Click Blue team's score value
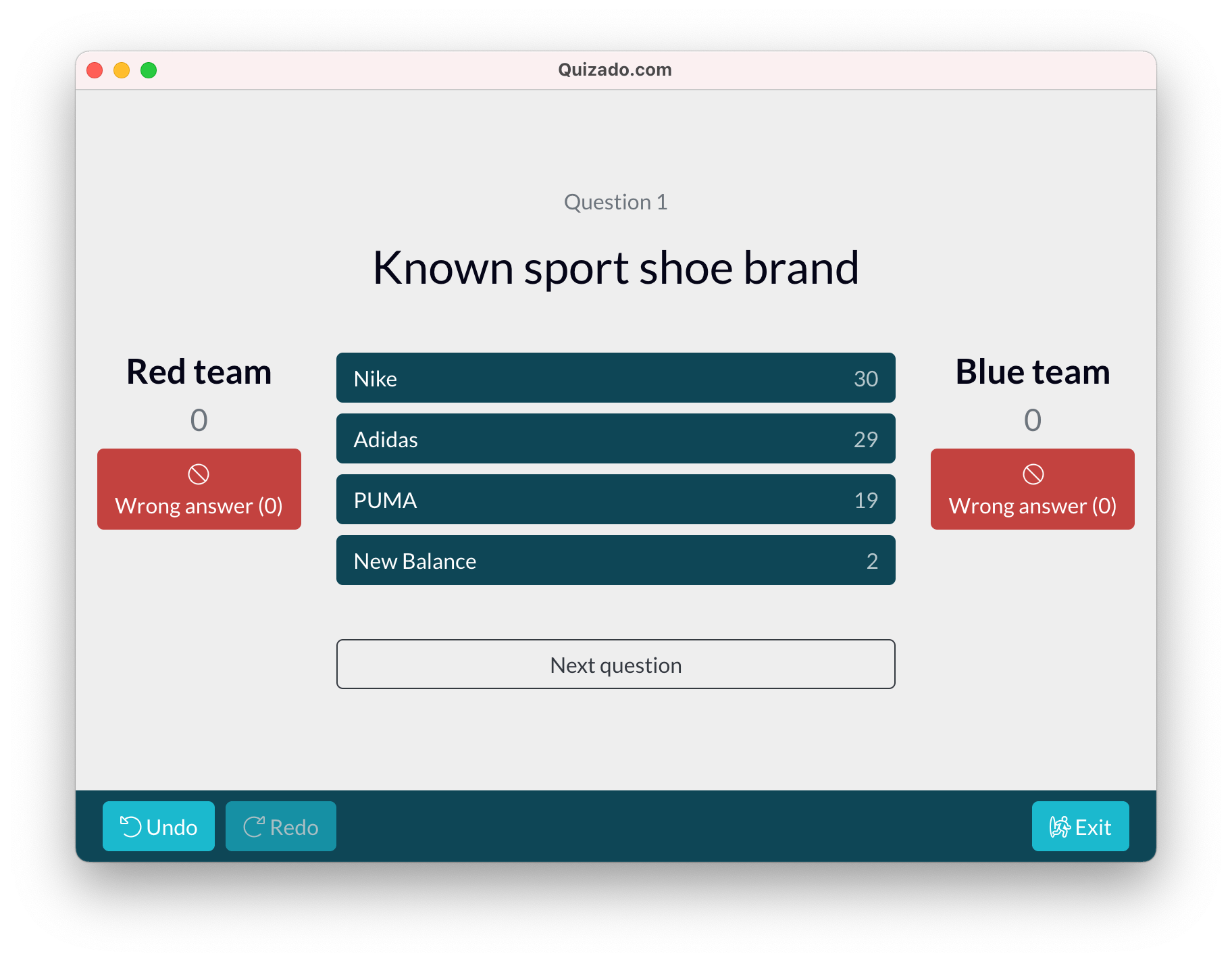Screen dimensions: 1232x962 click(1033, 420)
